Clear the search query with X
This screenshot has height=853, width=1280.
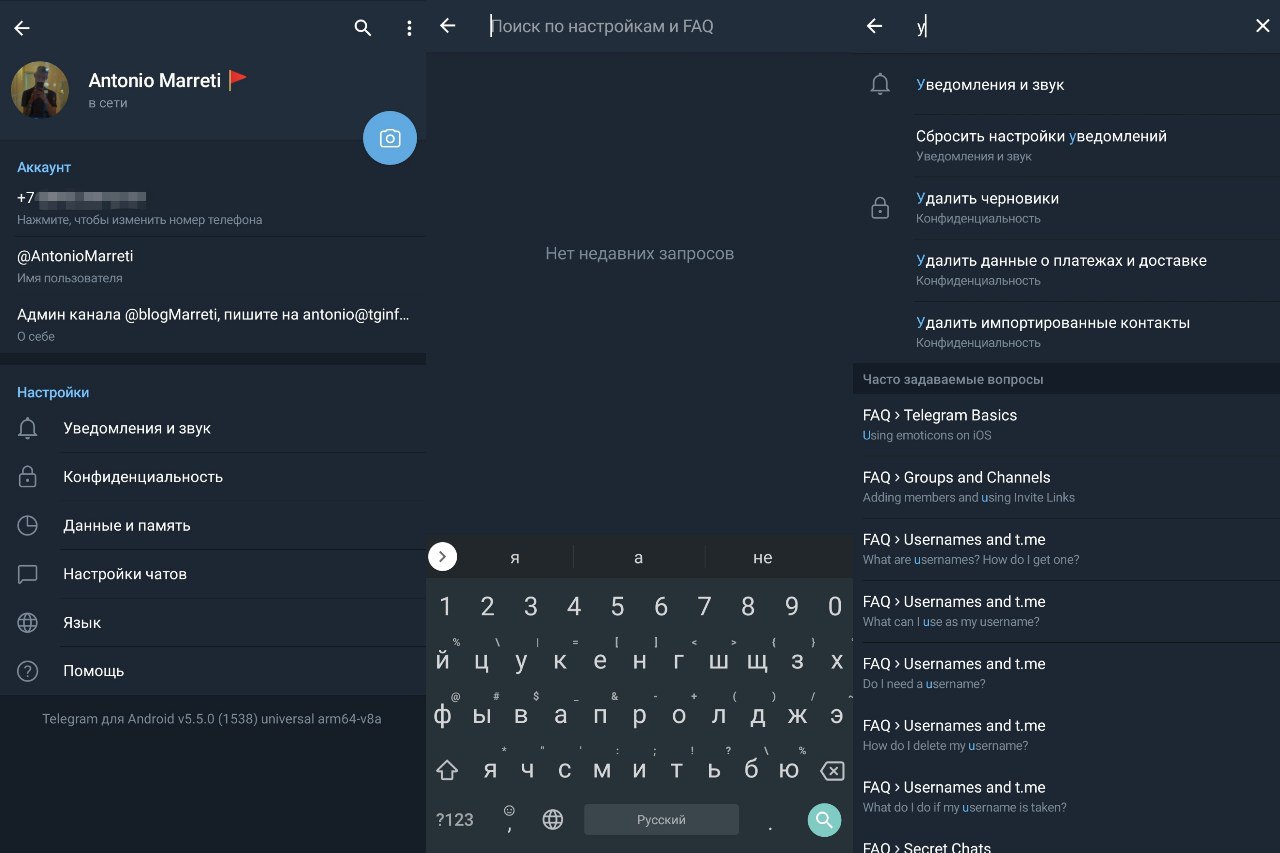click(1262, 26)
